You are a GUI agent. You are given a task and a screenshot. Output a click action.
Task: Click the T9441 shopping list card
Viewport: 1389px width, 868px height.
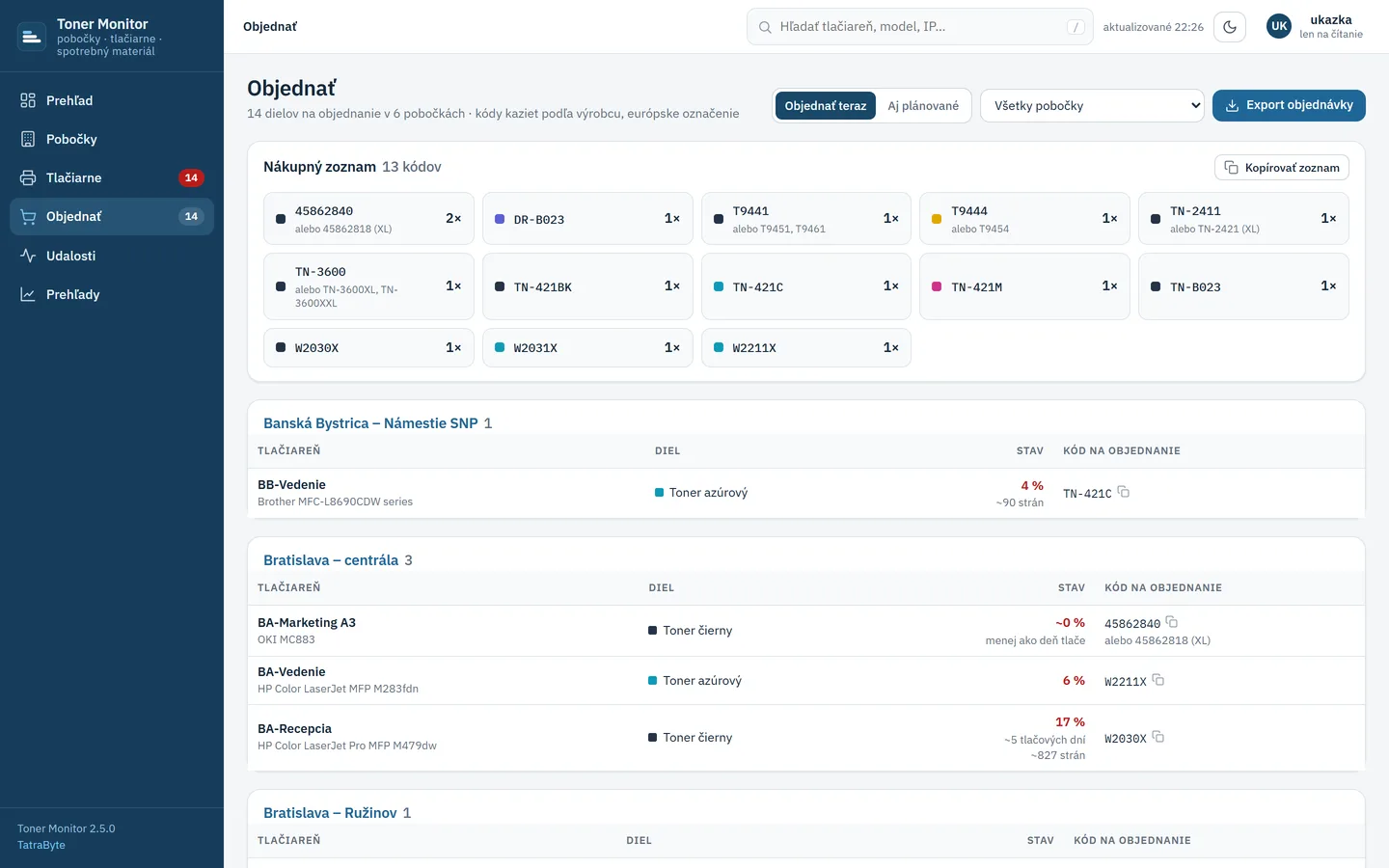point(806,219)
